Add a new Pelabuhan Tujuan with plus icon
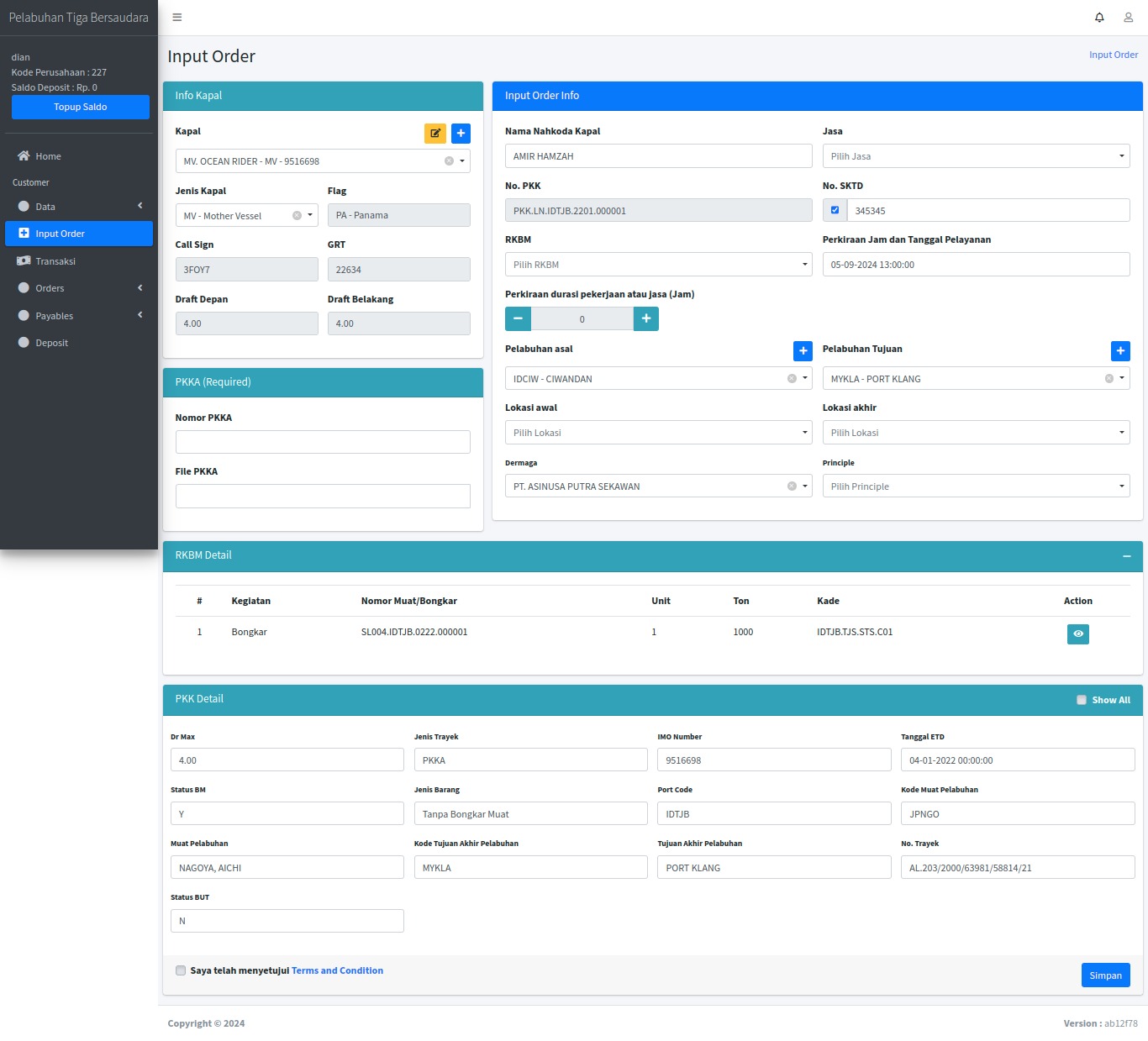The image size is (1148, 1041). [x=1120, y=351]
